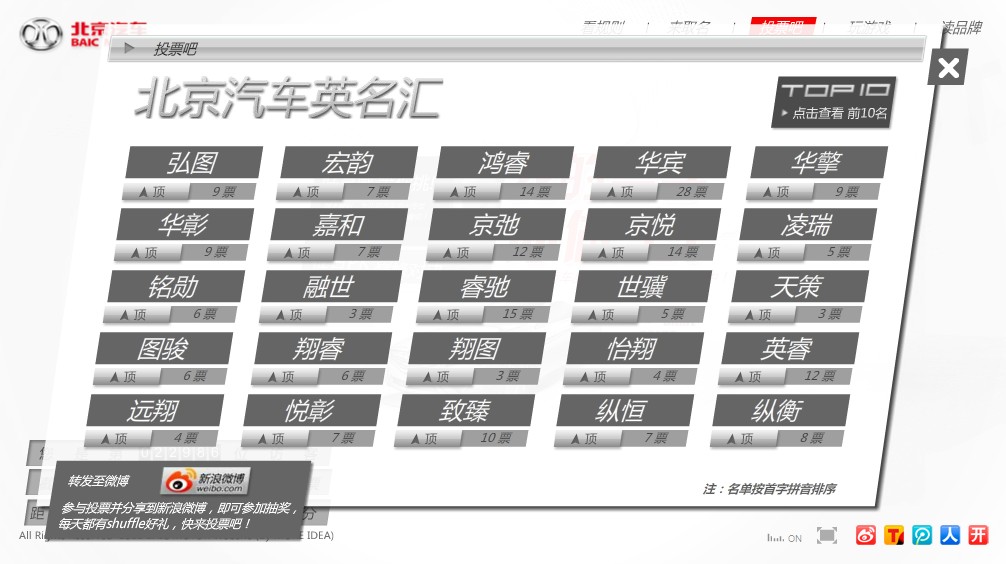
Task: Vote up 天策 with its 顶 button
Action: (x=761, y=314)
